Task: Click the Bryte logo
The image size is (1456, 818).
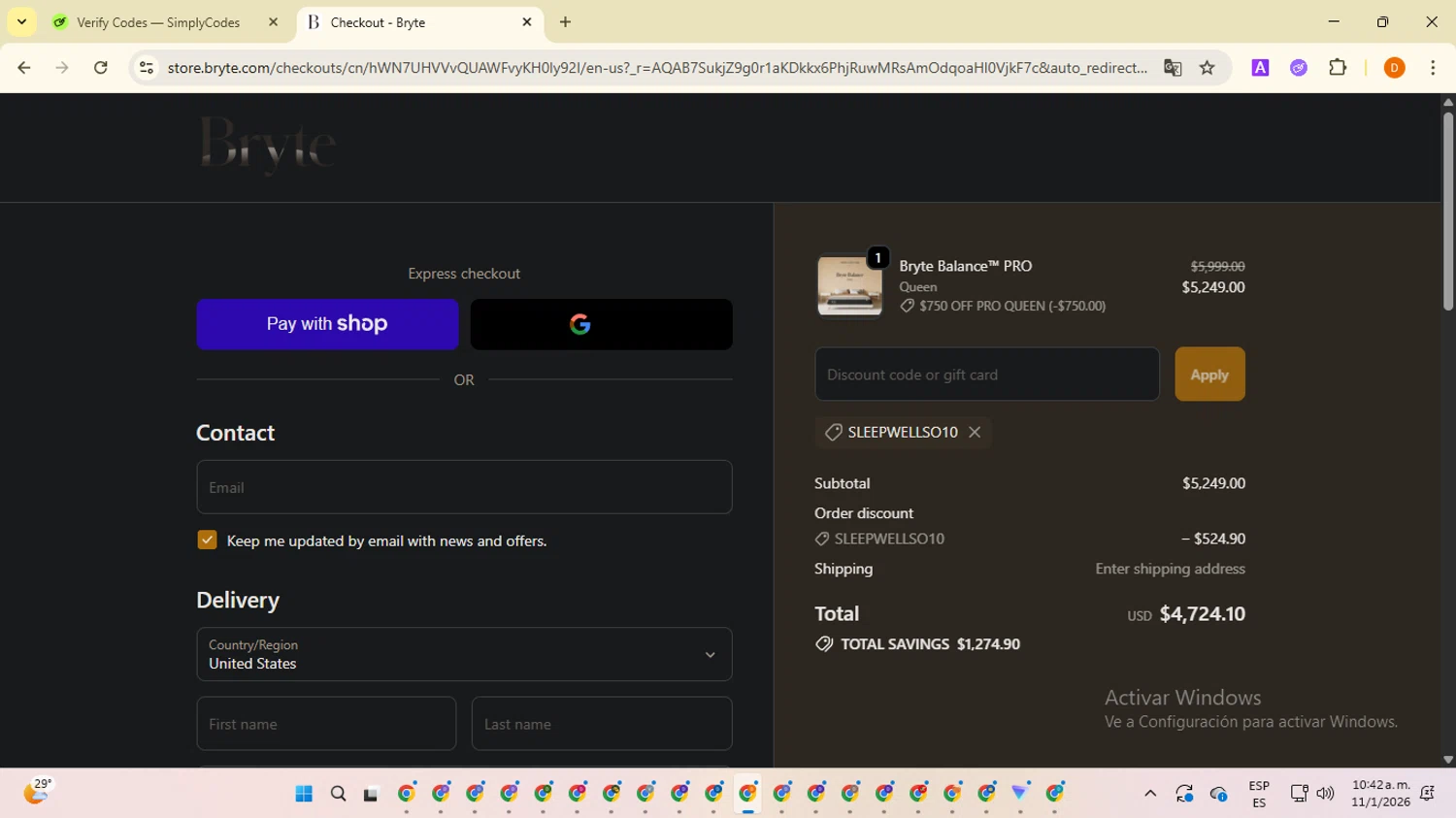Action: (x=268, y=146)
